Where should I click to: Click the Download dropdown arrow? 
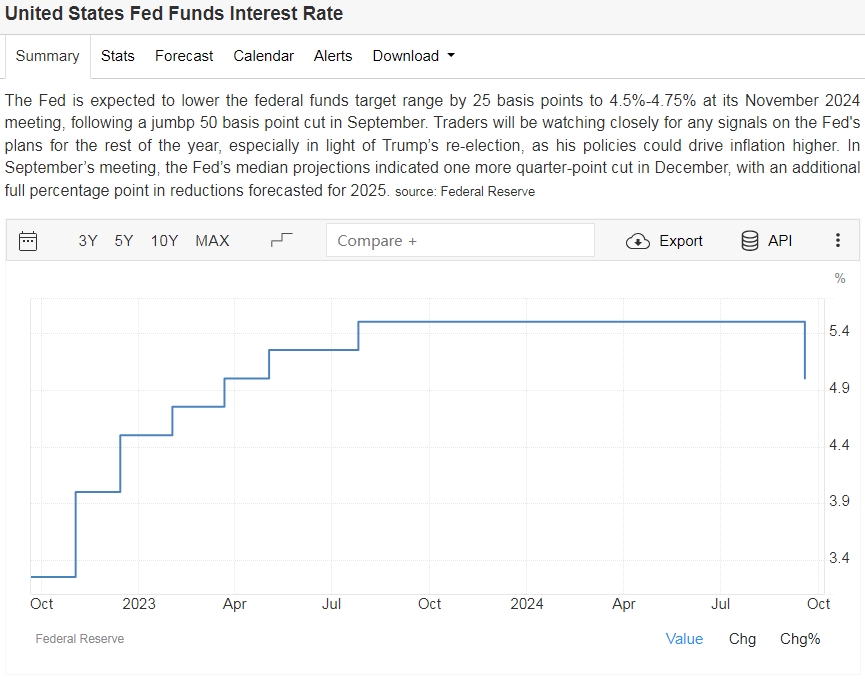tap(451, 56)
